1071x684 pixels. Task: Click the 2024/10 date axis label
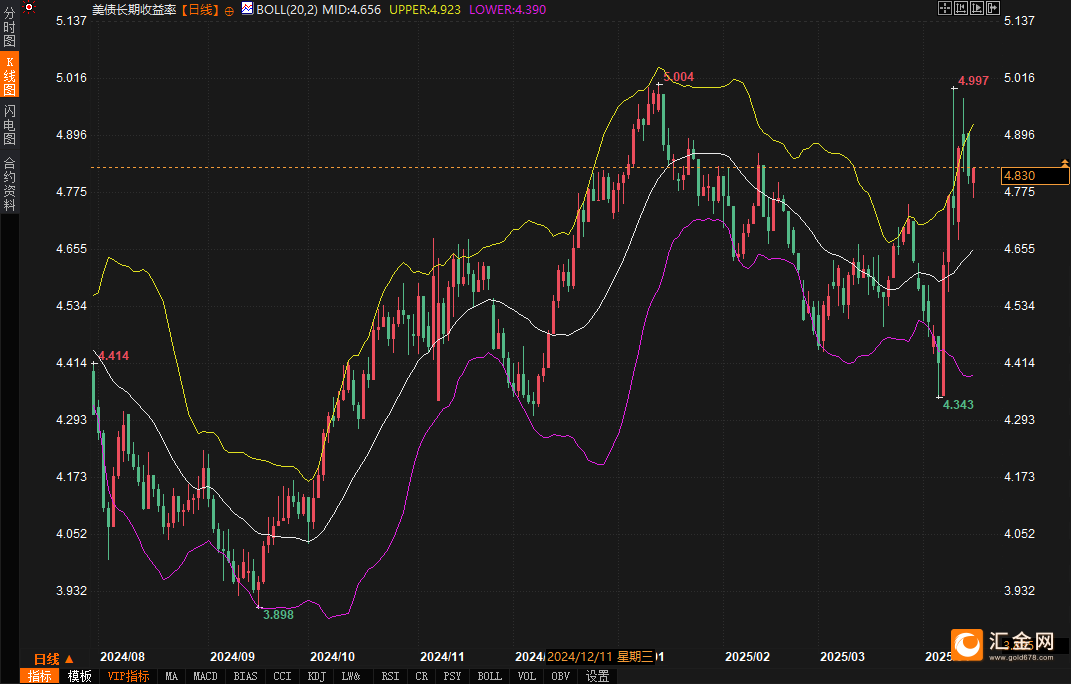(x=333, y=657)
